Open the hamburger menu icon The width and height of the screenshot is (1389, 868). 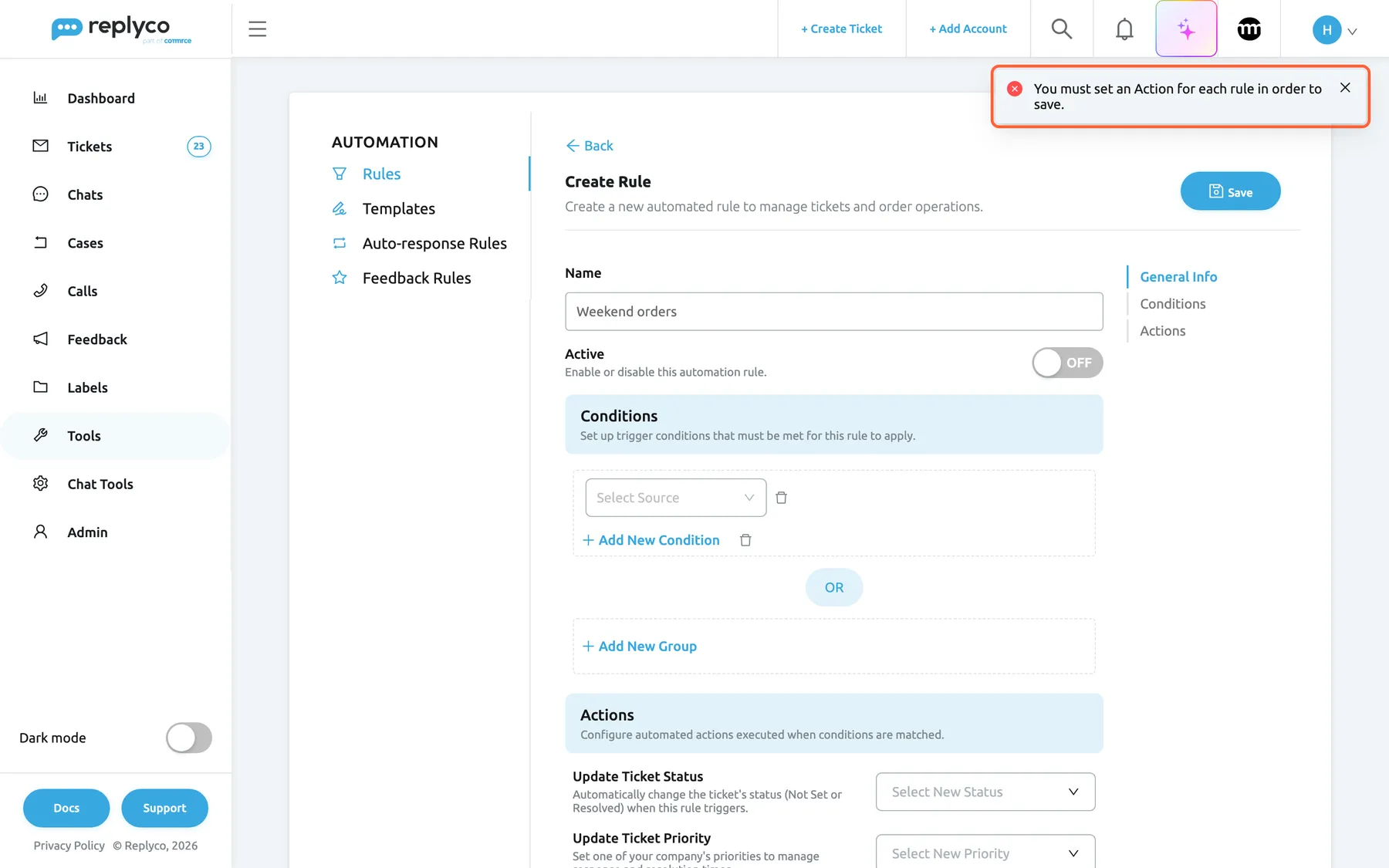click(x=257, y=29)
